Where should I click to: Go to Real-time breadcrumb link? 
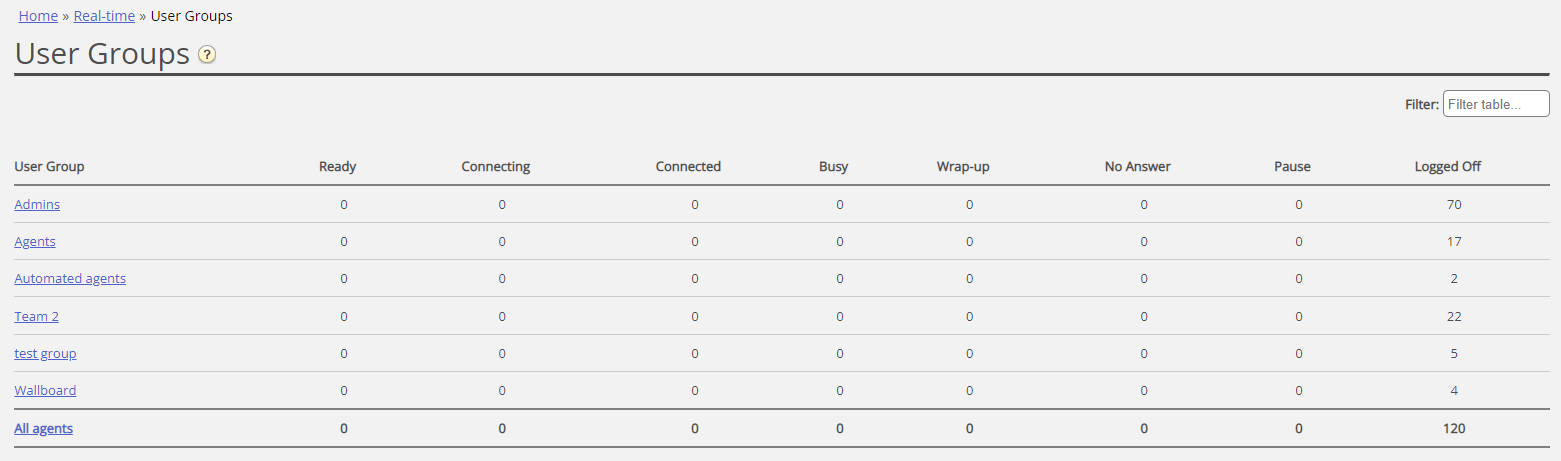click(x=104, y=16)
